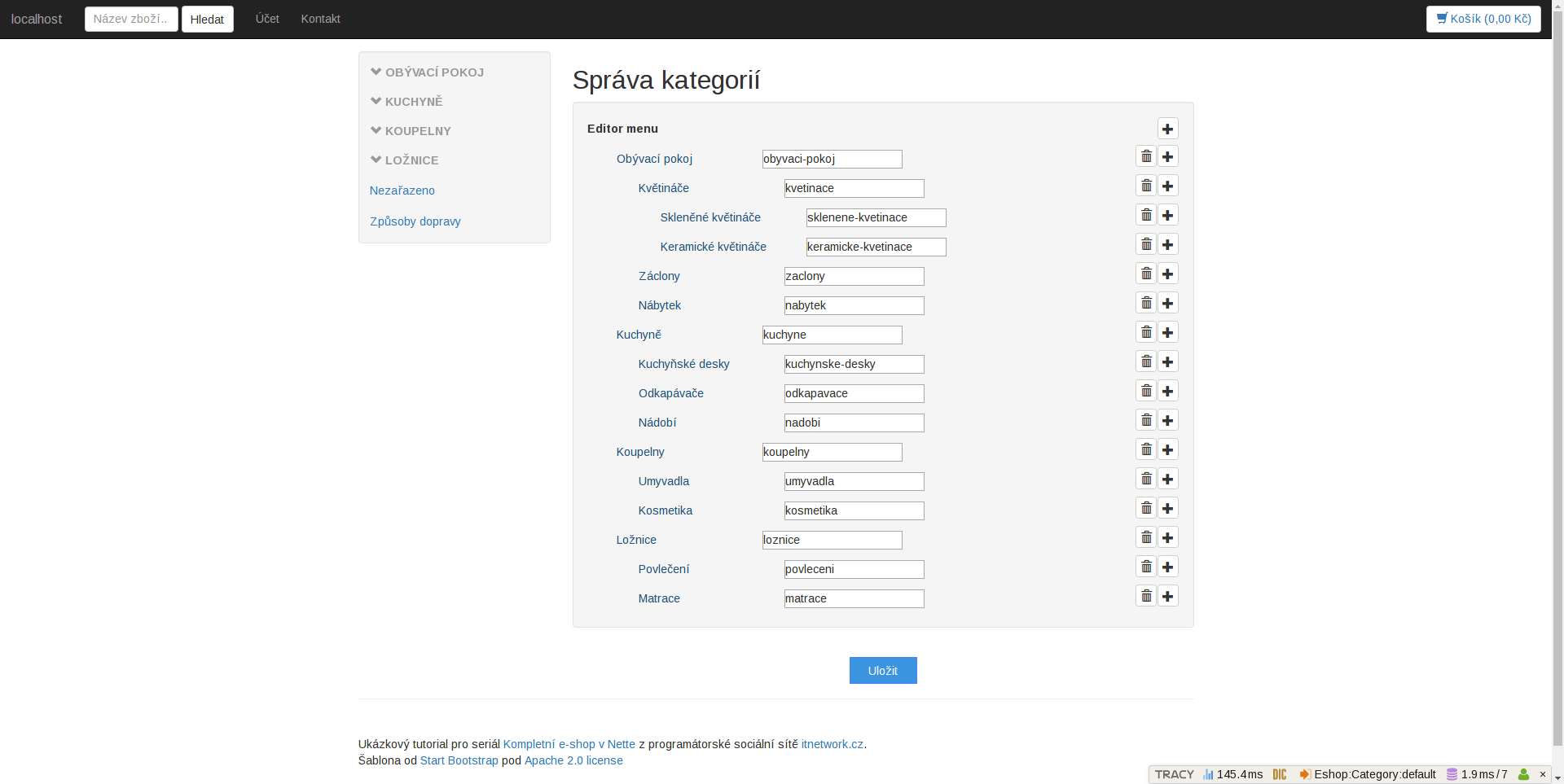Delete the Obývací pokoj category row
The height and width of the screenshot is (784, 1564).
[x=1146, y=156]
